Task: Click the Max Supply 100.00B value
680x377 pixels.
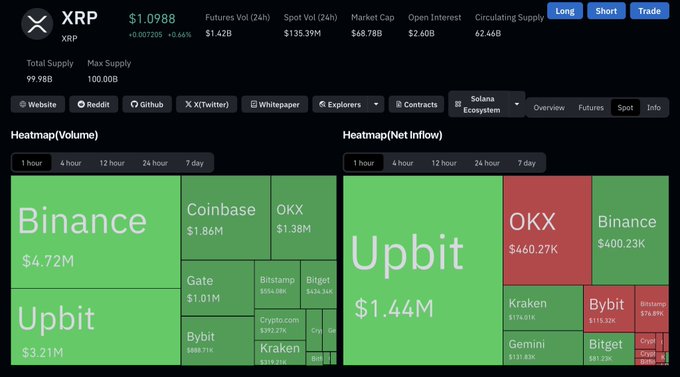Action: tap(102, 79)
